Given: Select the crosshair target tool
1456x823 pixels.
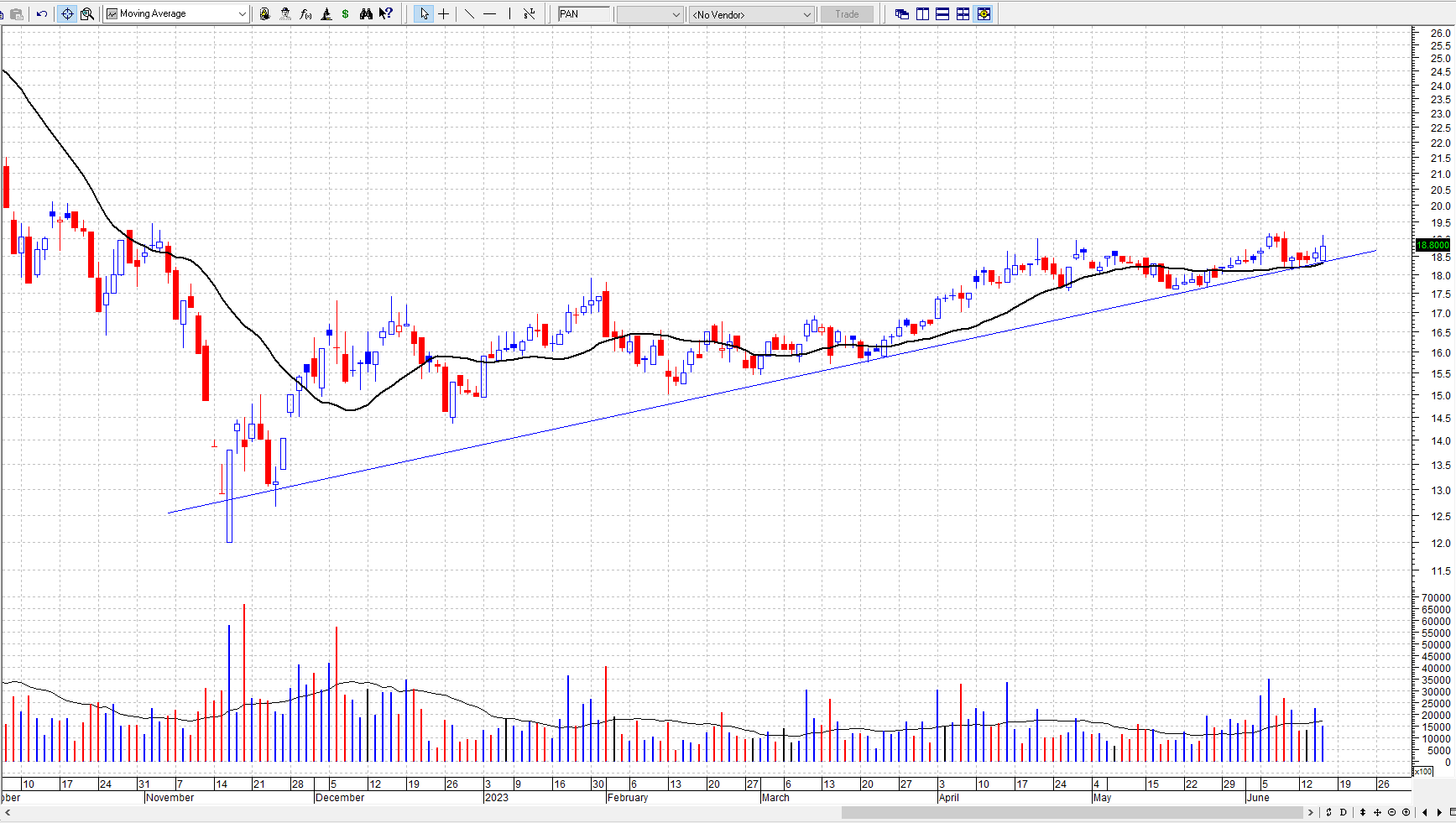Looking at the screenshot, I should [67, 13].
